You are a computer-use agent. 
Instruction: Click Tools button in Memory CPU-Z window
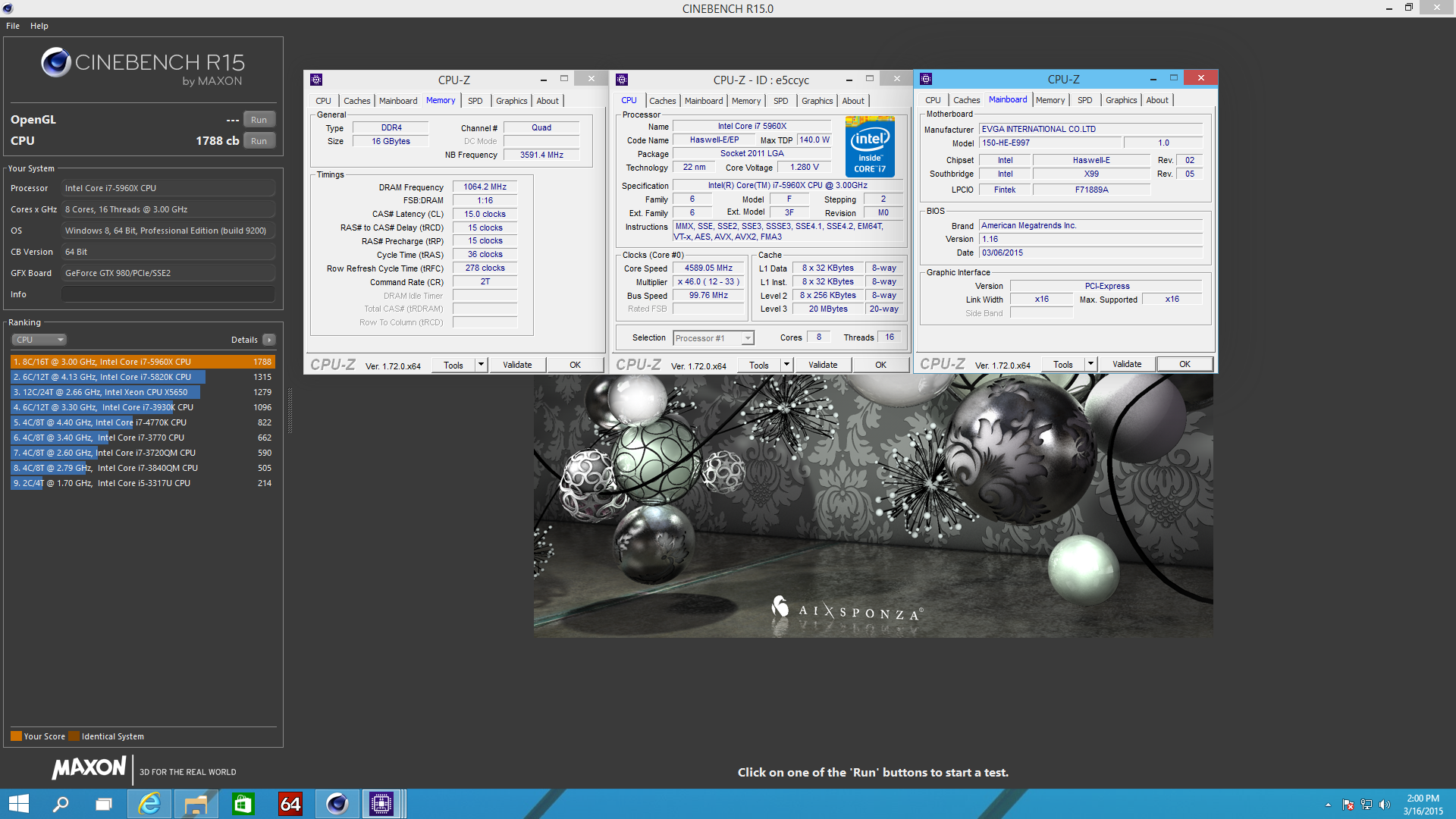pos(453,365)
